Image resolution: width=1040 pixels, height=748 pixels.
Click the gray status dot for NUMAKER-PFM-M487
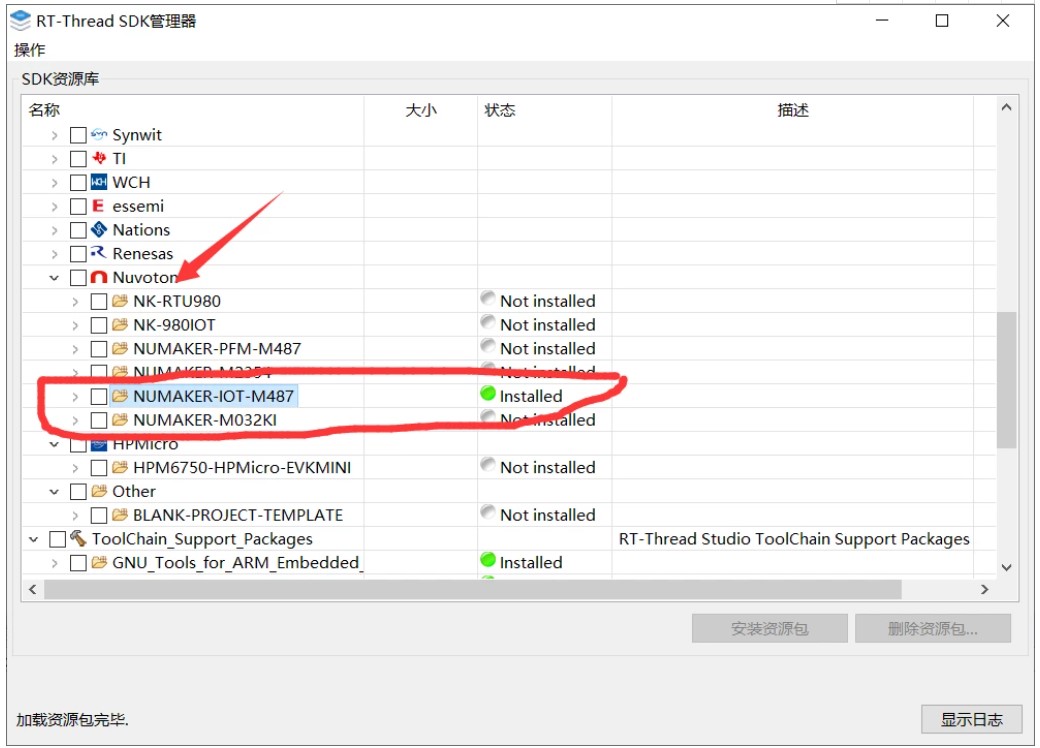click(488, 346)
